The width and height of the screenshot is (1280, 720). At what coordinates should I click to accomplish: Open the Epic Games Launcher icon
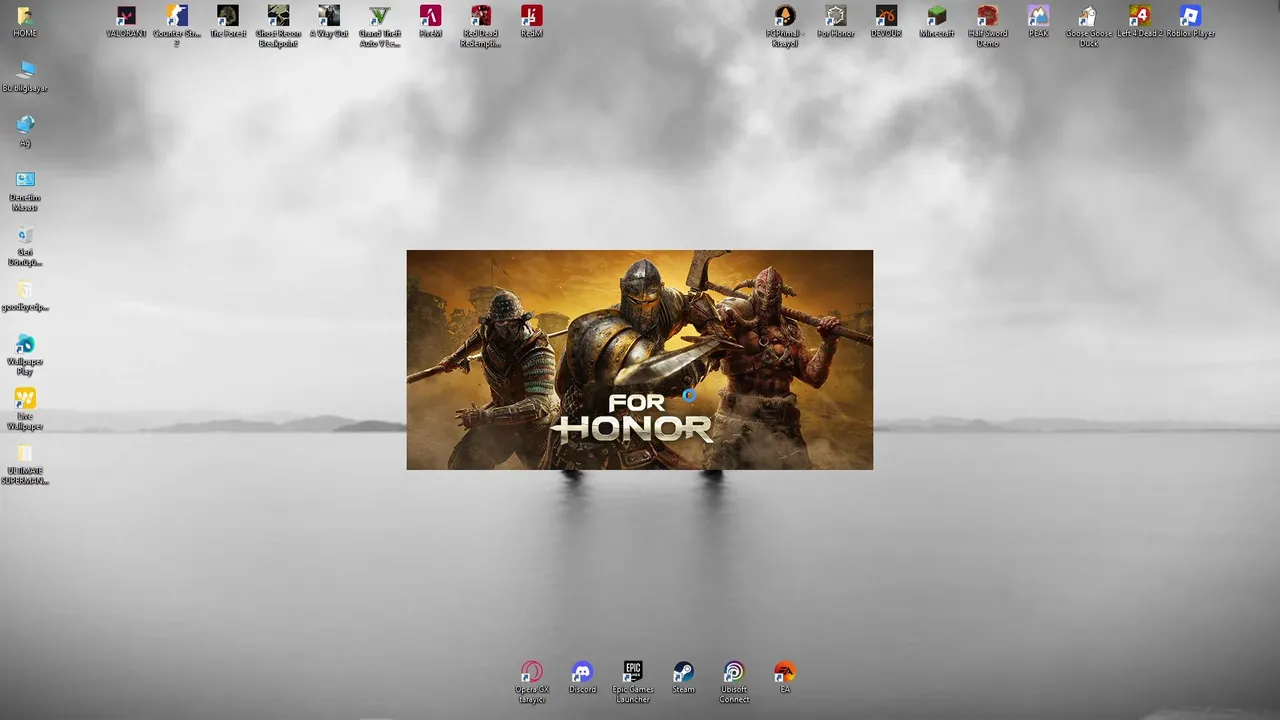point(633,672)
